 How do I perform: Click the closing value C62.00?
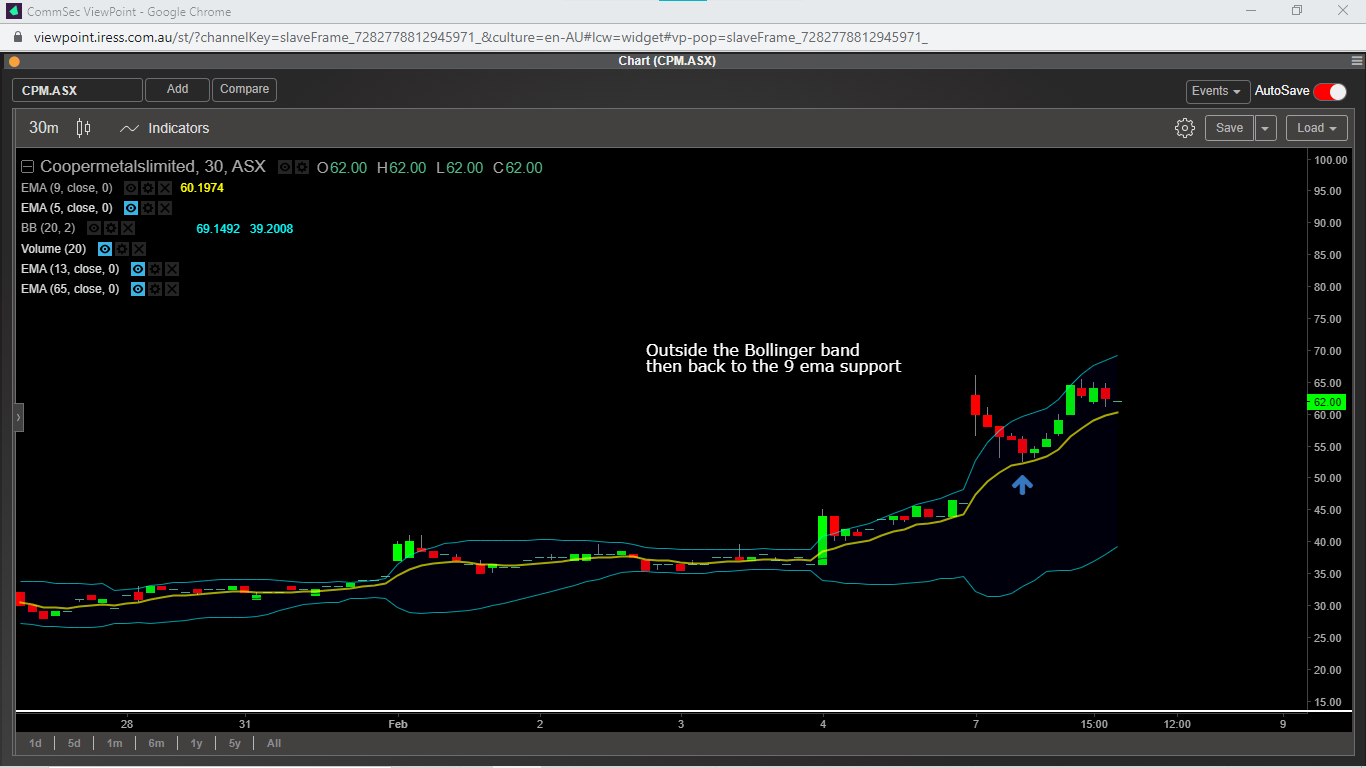pos(517,168)
